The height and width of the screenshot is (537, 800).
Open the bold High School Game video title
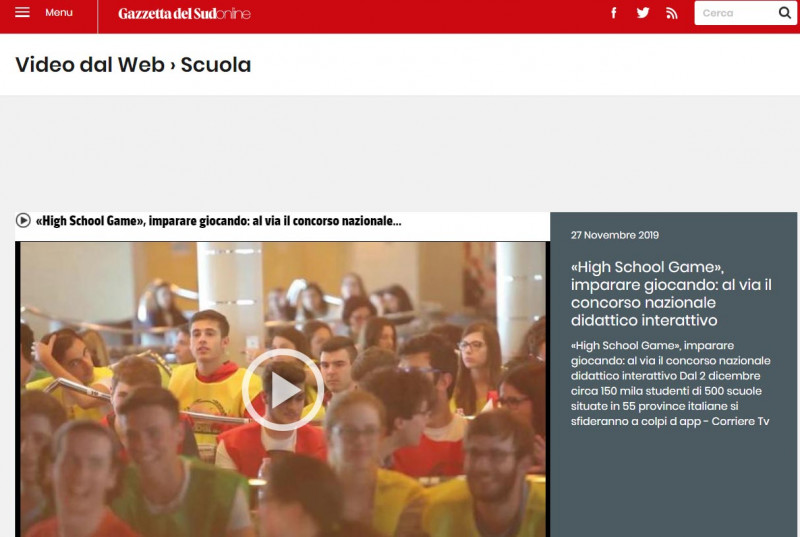(218, 221)
